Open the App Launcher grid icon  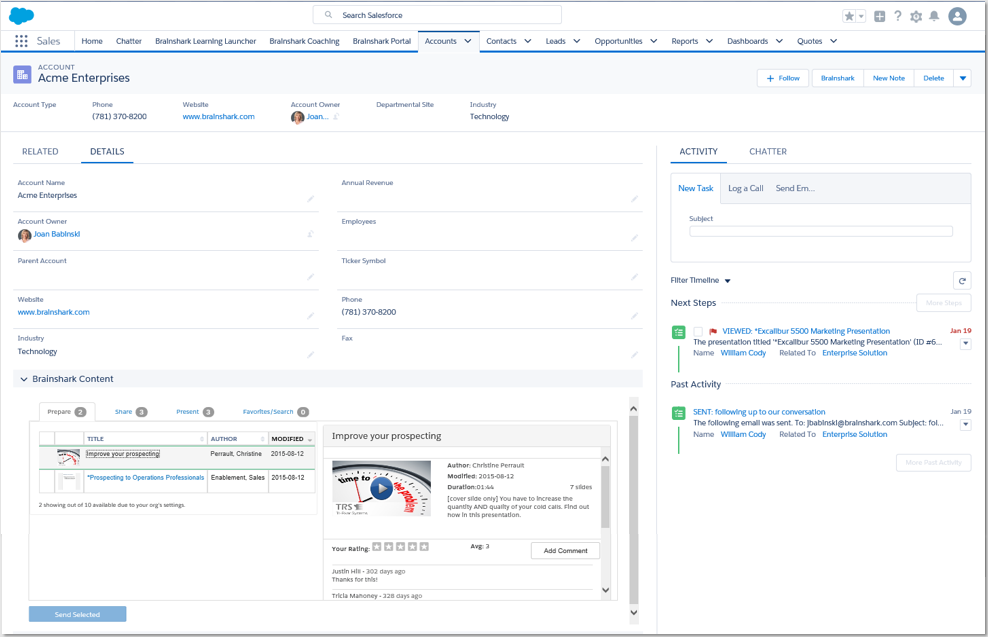click(x=21, y=41)
